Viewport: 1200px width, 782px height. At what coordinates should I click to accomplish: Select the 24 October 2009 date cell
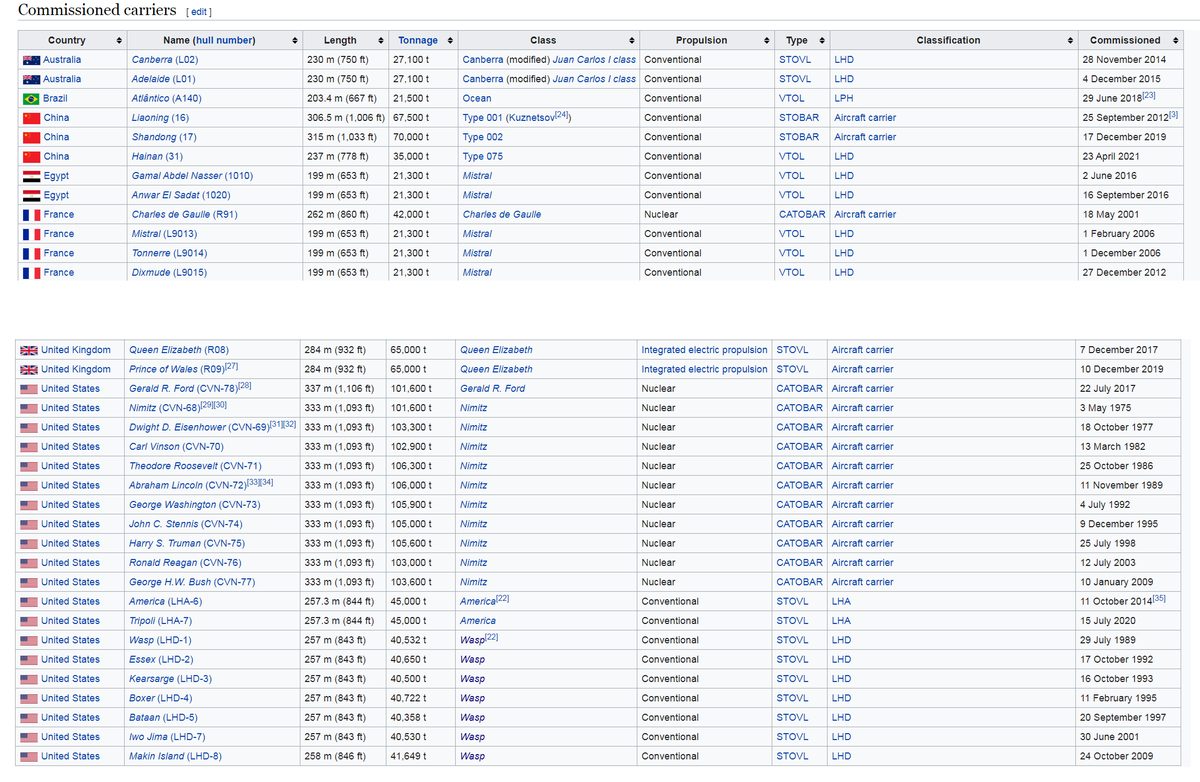click(x=1127, y=757)
